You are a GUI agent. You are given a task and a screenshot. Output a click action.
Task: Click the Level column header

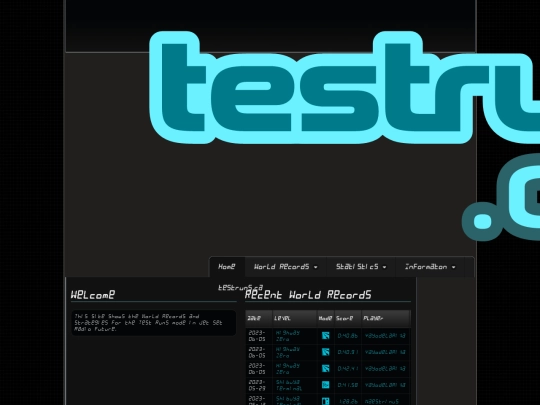tap(294, 319)
